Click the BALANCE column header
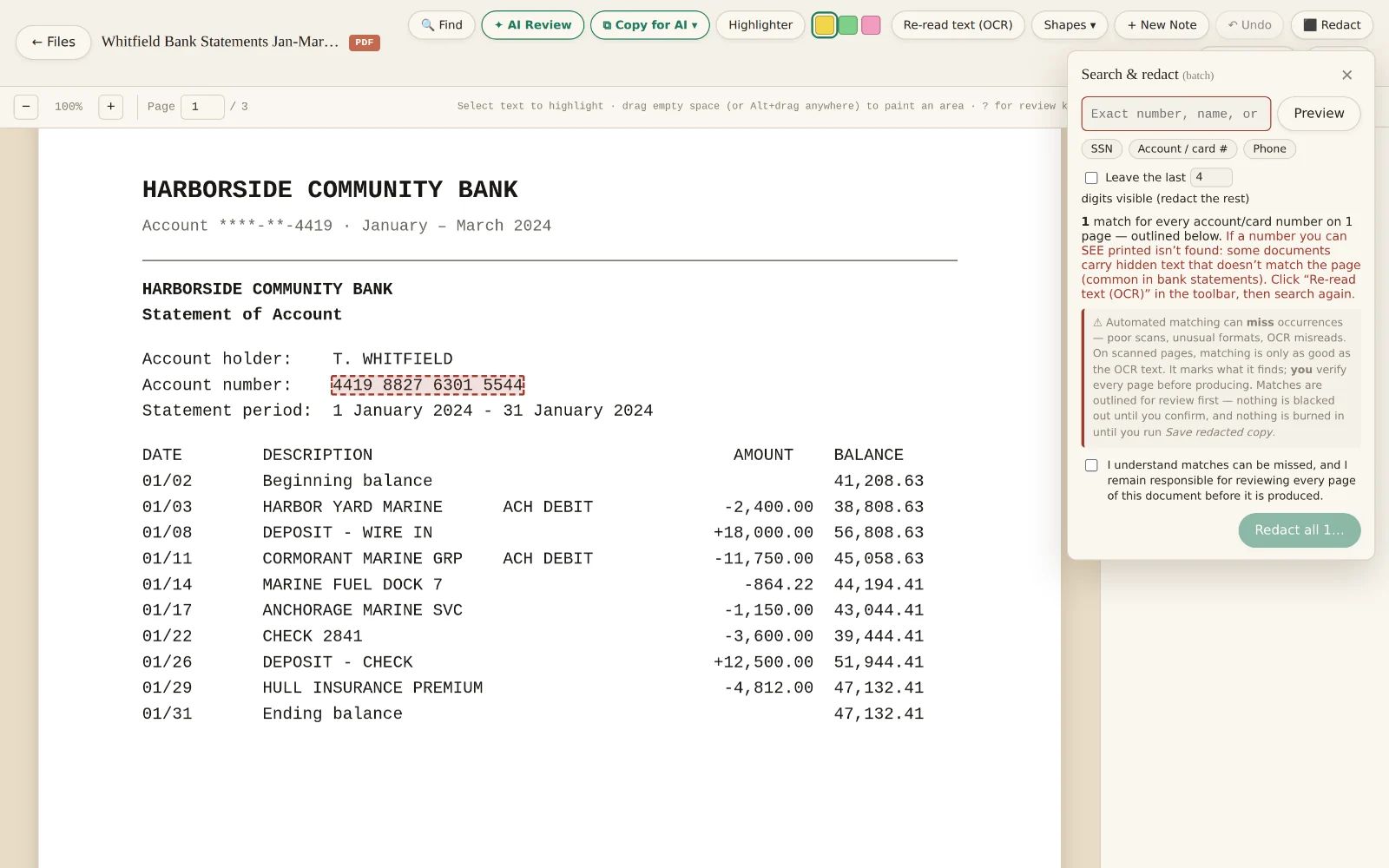This screenshot has height=868, width=1389. [869, 455]
